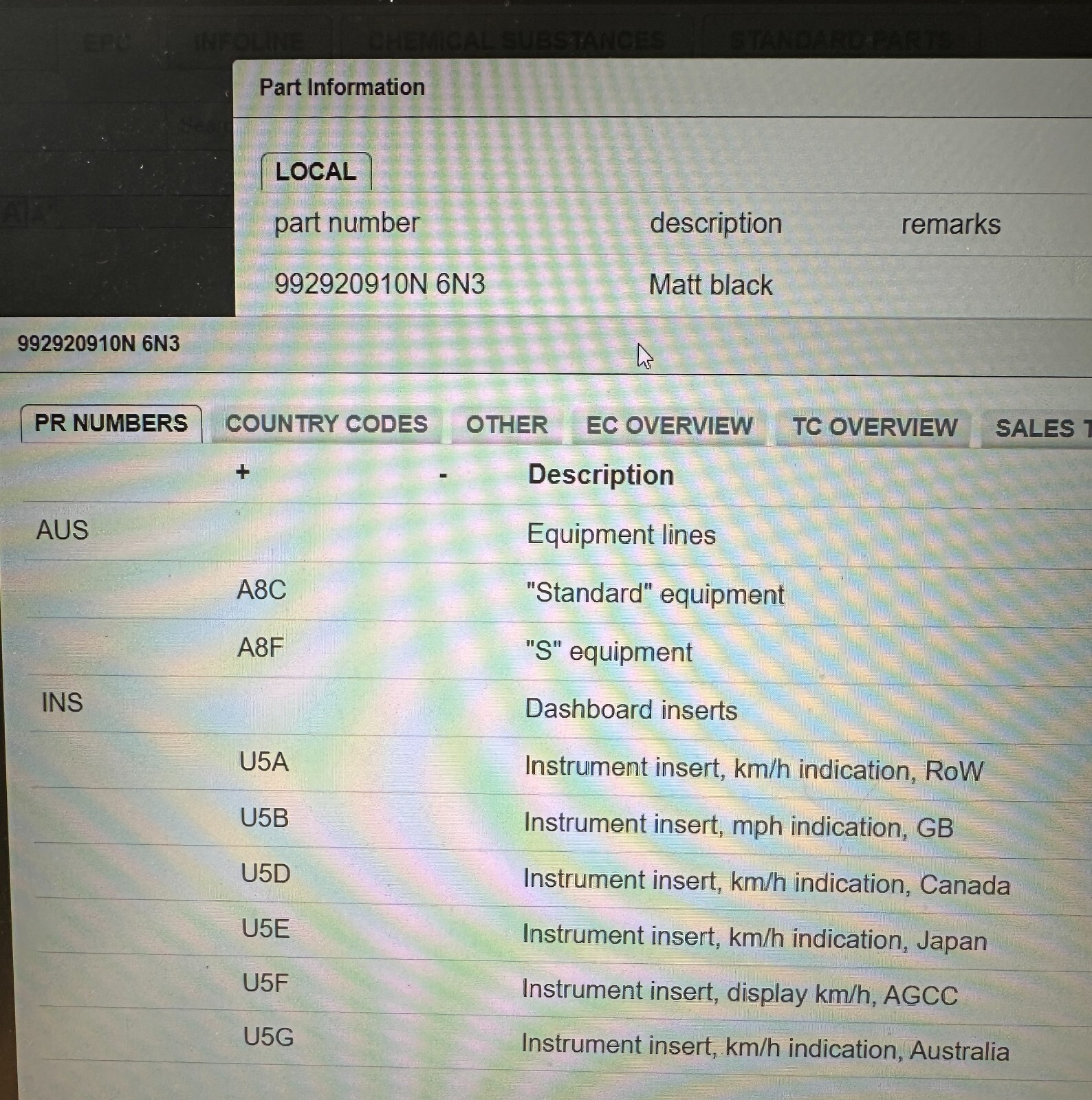
Task: Click part number 992920910N 6N3 row
Action: (x=380, y=284)
